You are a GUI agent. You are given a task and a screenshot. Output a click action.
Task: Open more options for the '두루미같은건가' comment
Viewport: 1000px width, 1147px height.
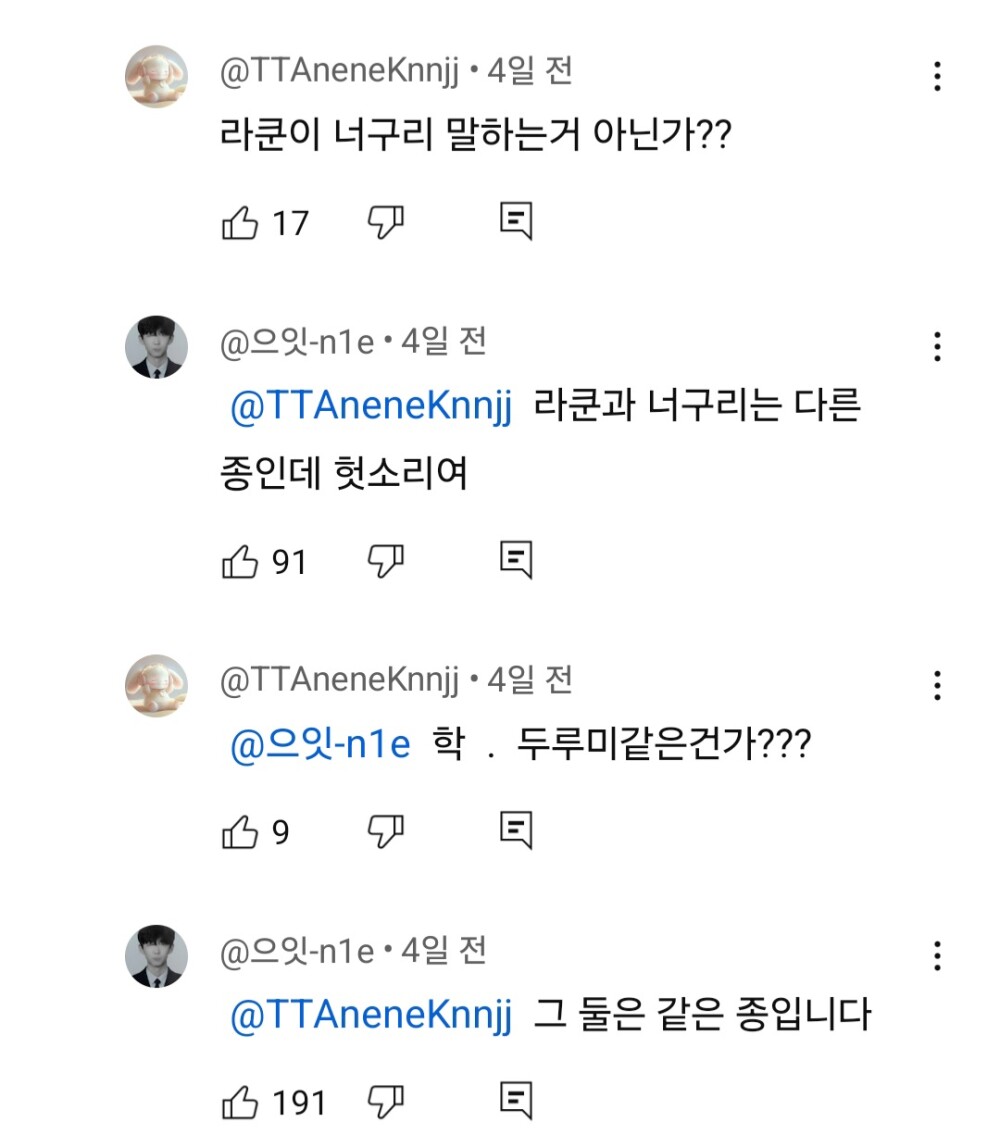point(937,686)
